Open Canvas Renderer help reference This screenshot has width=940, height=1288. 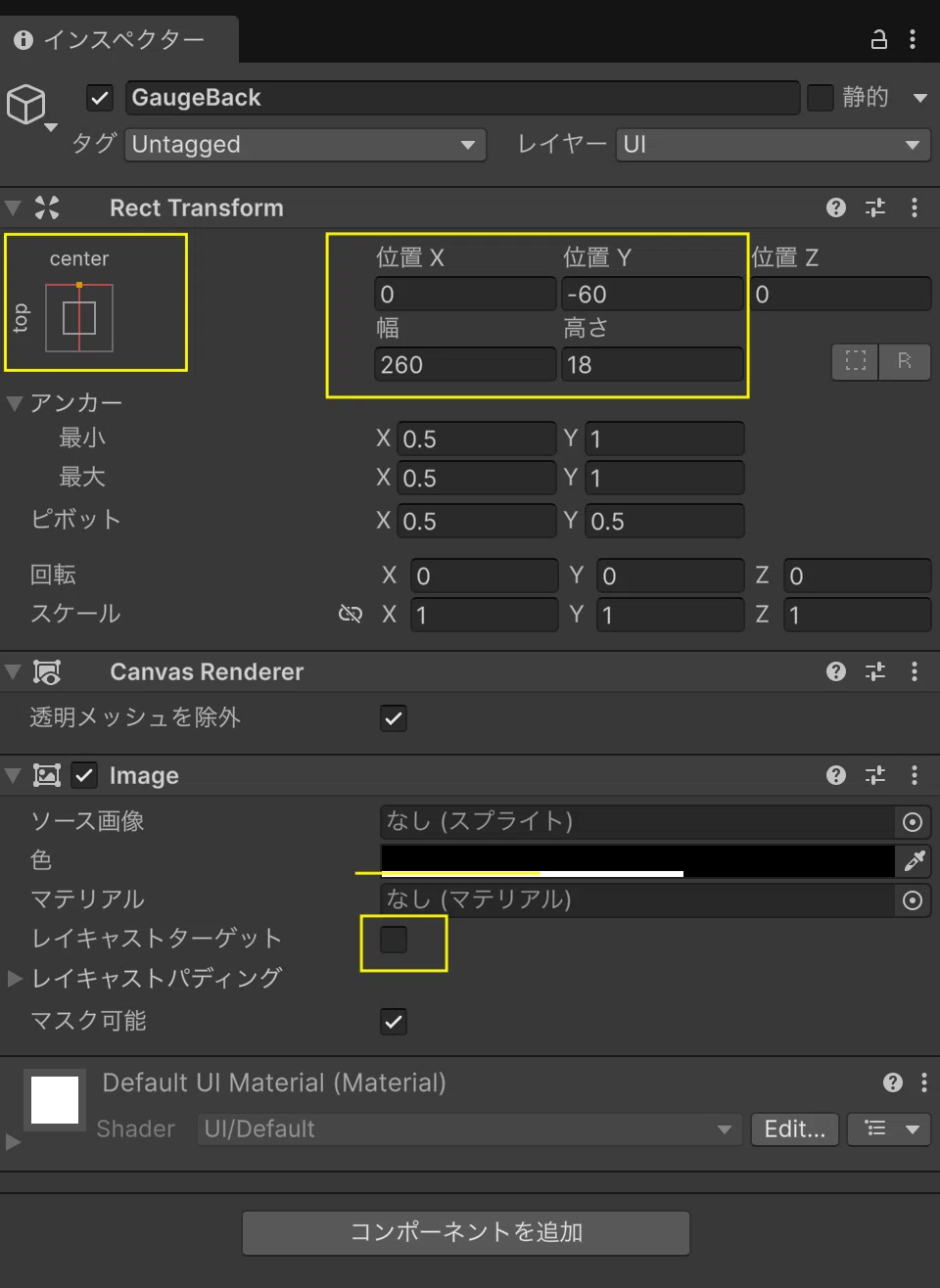(836, 671)
